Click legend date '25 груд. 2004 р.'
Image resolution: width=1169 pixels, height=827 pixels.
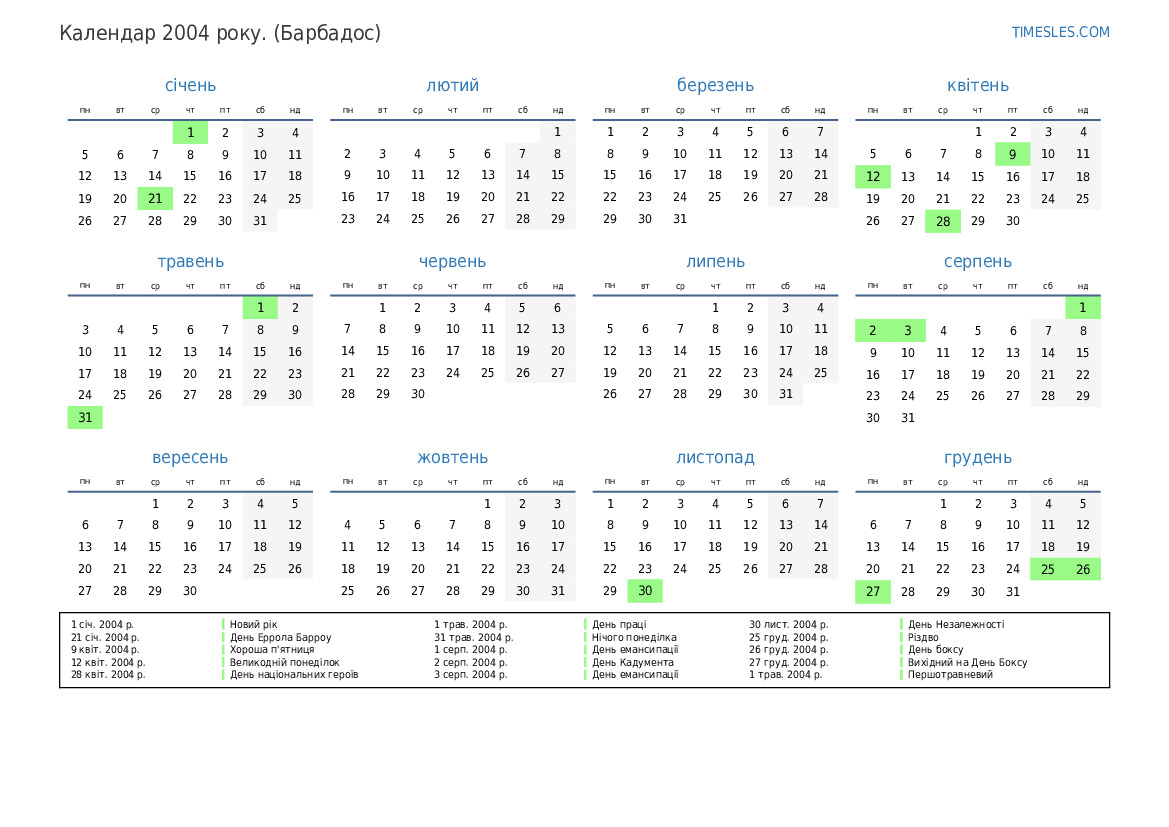[x=789, y=637]
